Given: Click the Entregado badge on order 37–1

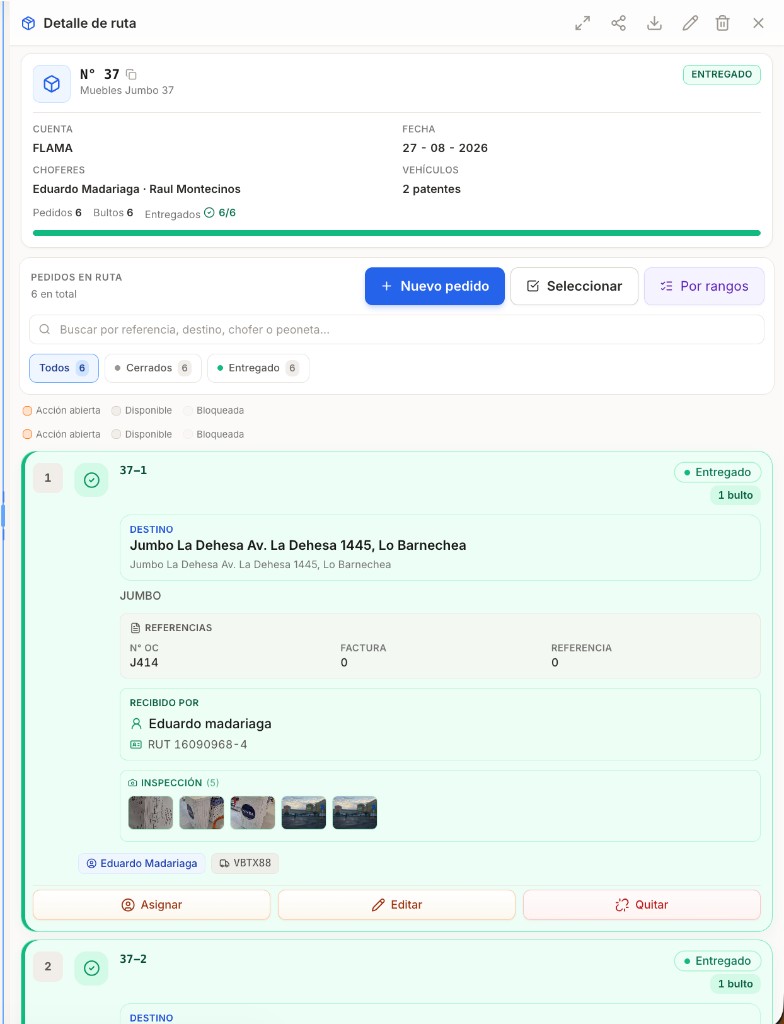Looking at the screenshot, I should click(x=717, y=472).
